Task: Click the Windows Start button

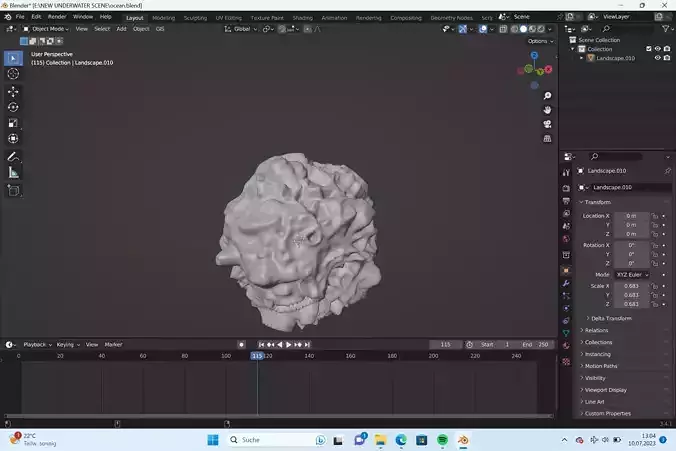Action: [x=213, y=440]
